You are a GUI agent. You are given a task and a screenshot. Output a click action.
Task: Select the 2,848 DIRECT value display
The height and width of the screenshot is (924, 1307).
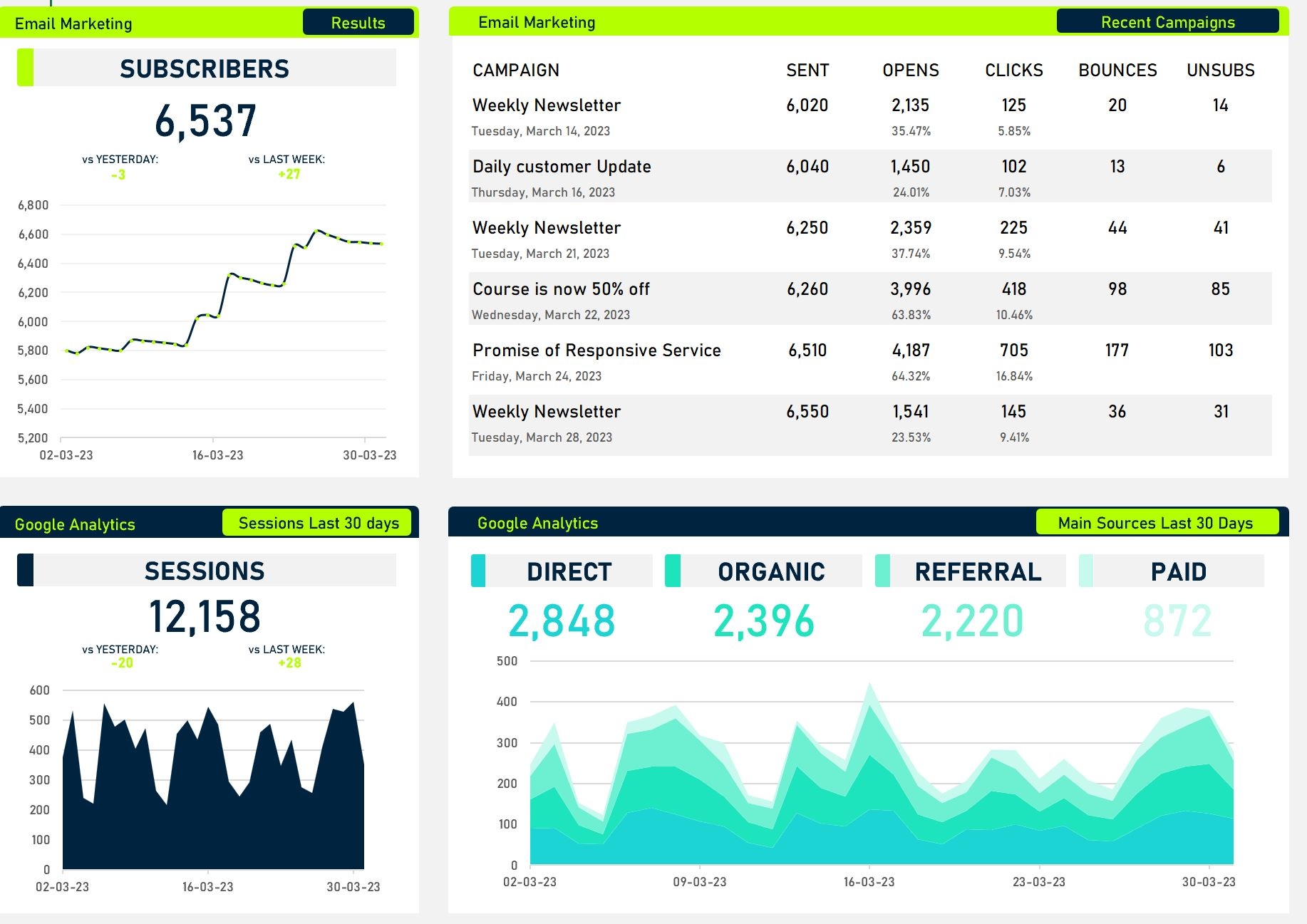click(561, 621)
